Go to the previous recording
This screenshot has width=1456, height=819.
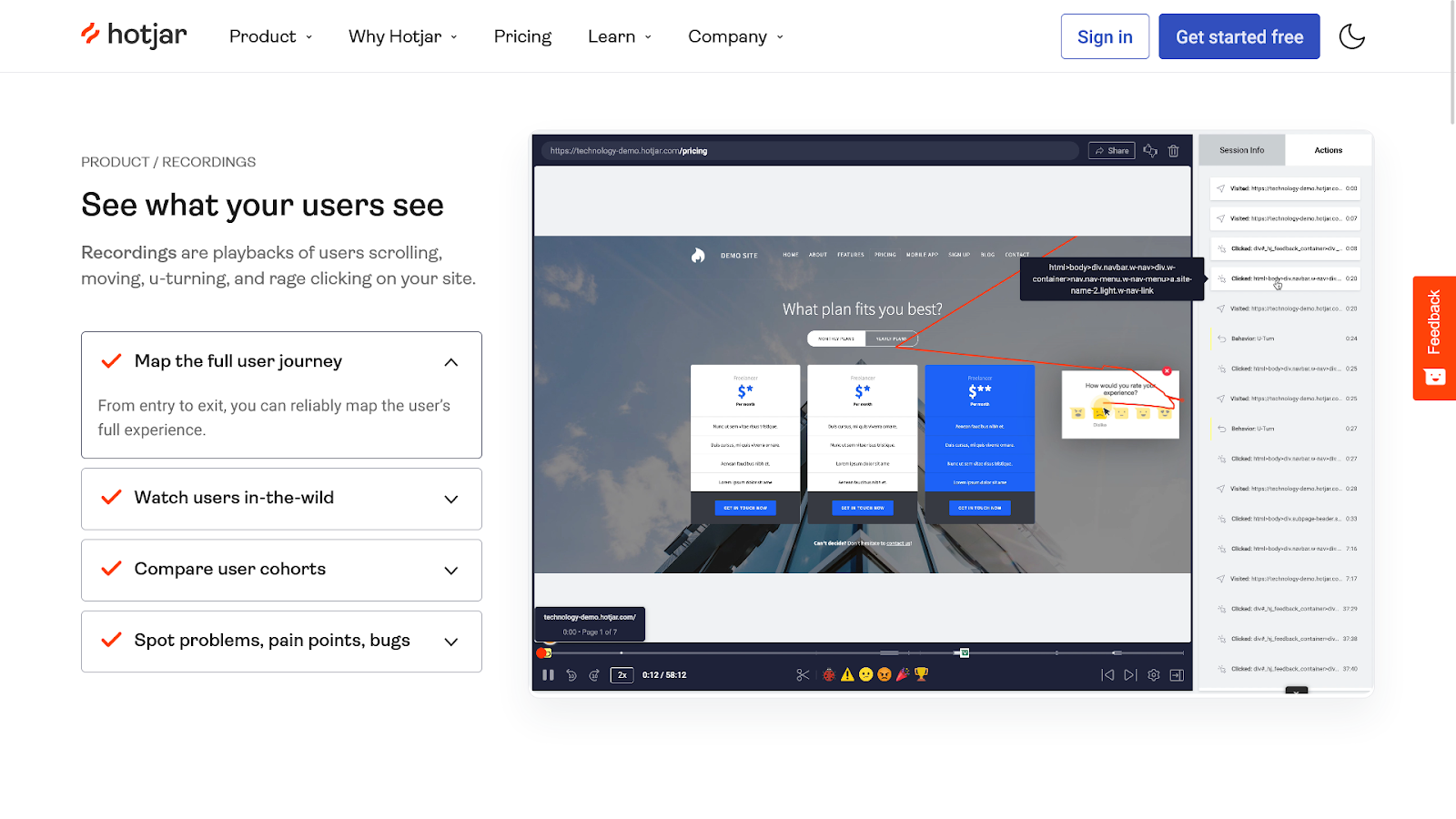[1107, 675]
